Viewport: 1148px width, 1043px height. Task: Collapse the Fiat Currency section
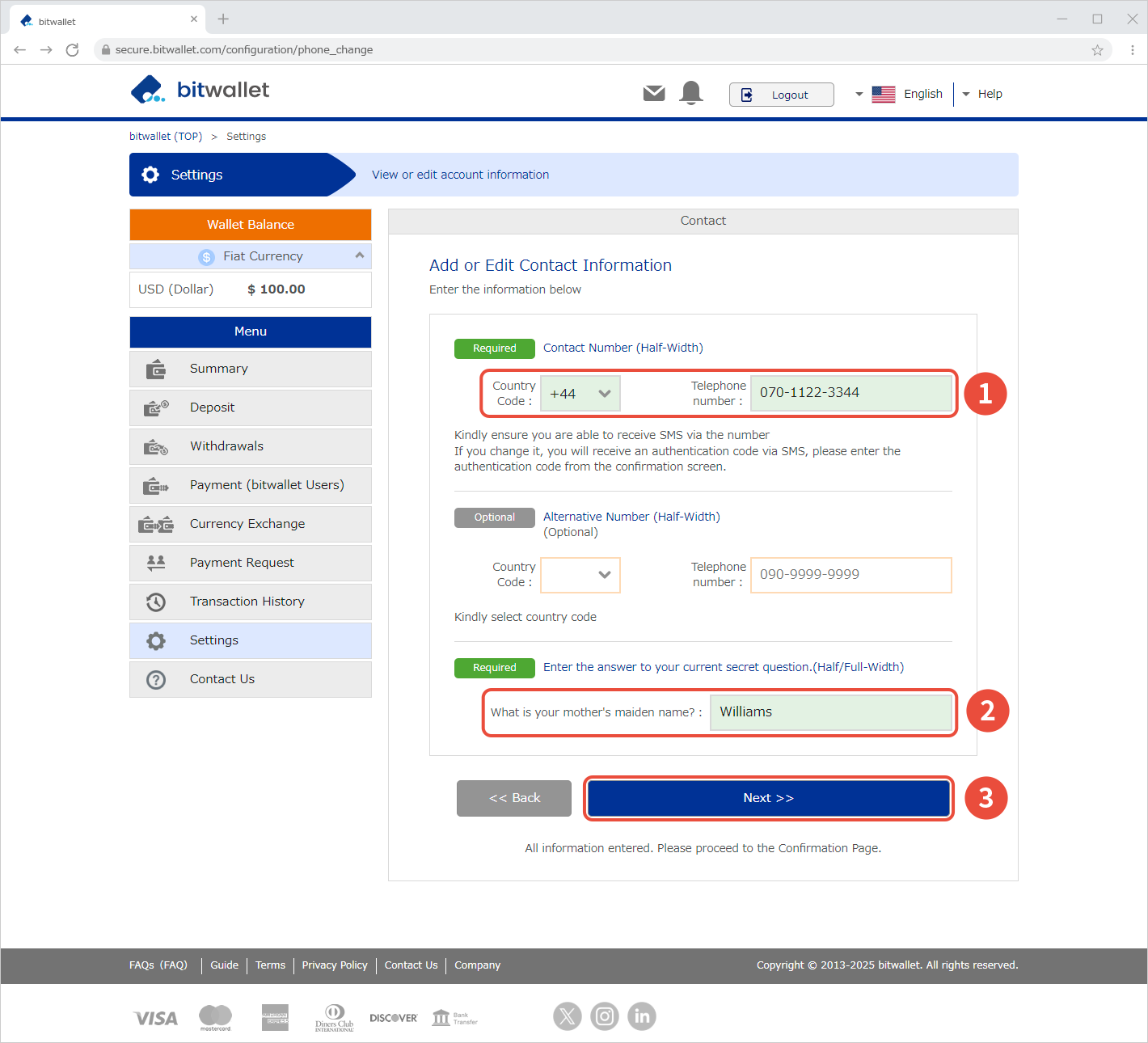(x=359, y=255)
